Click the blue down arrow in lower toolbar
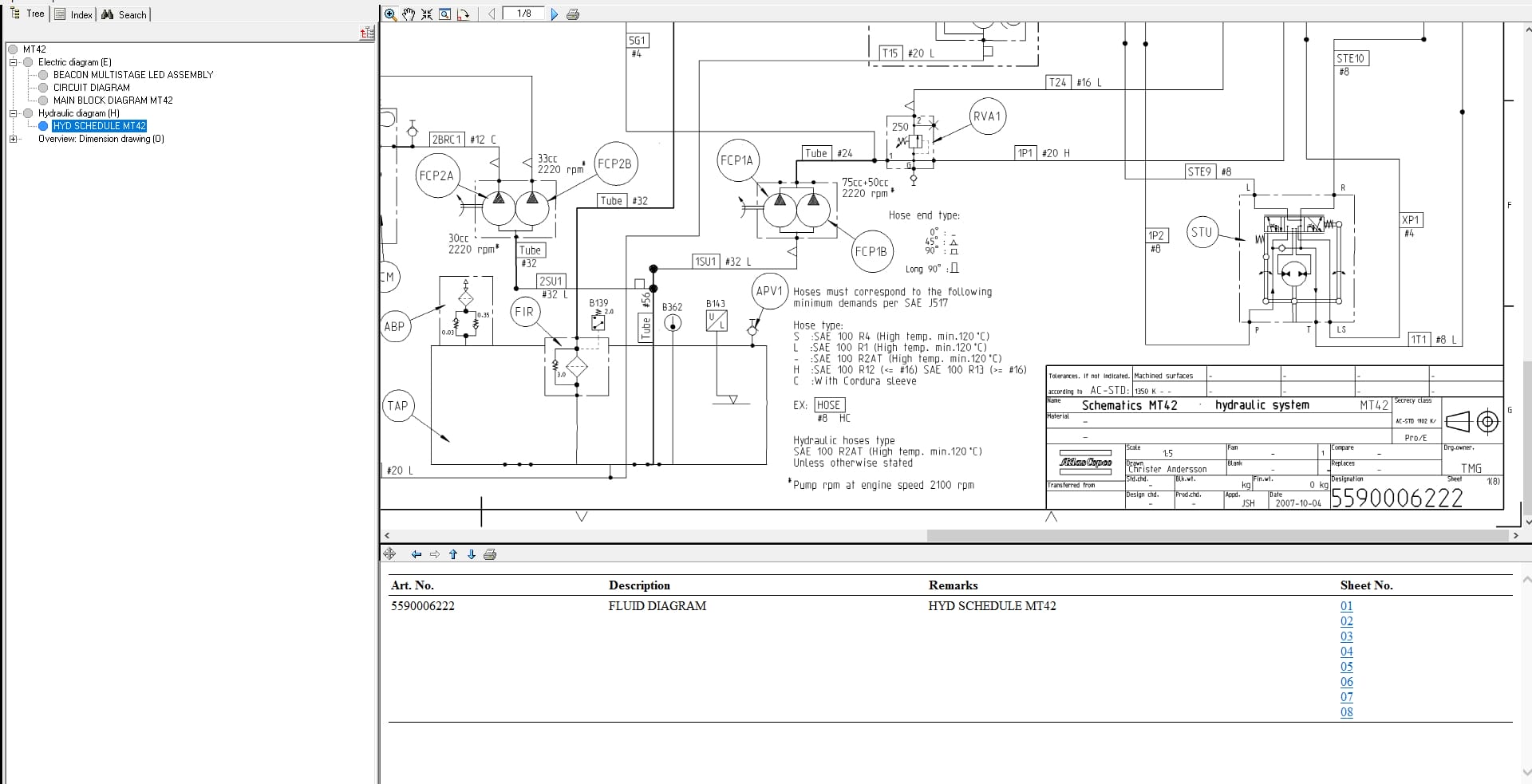This screenshot has width=1532, height=784. [x=471, y=554]
